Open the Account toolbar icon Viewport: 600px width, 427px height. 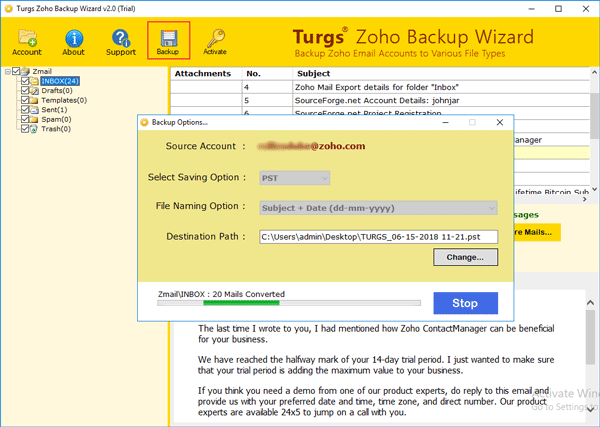click(27, 42)
